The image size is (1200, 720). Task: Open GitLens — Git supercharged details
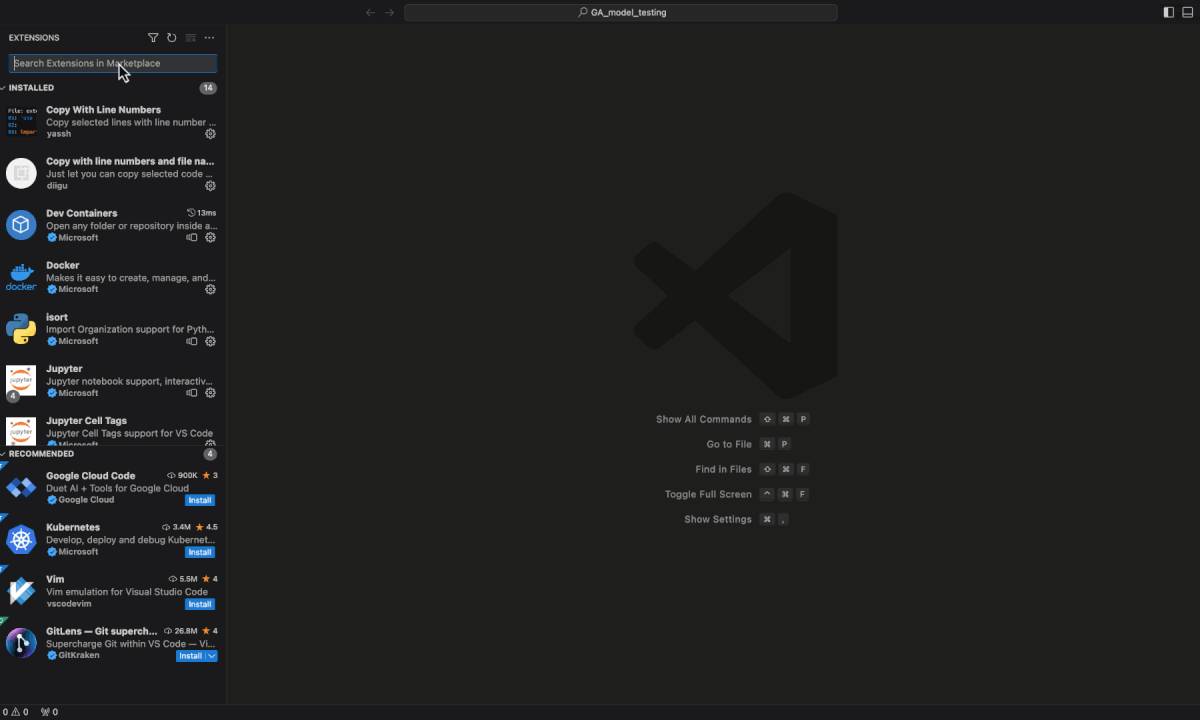click(113, 643)
